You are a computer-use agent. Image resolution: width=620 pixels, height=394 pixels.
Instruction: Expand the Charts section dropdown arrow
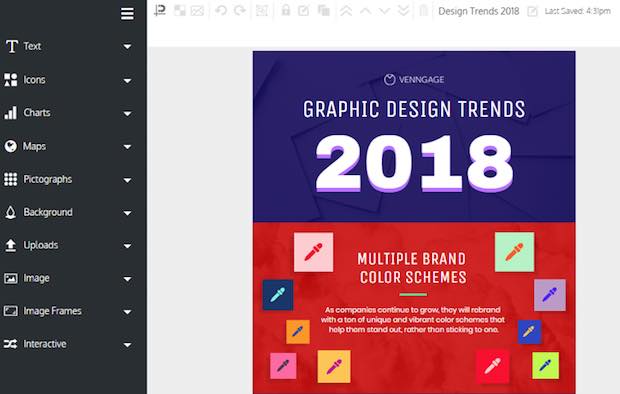127,114
